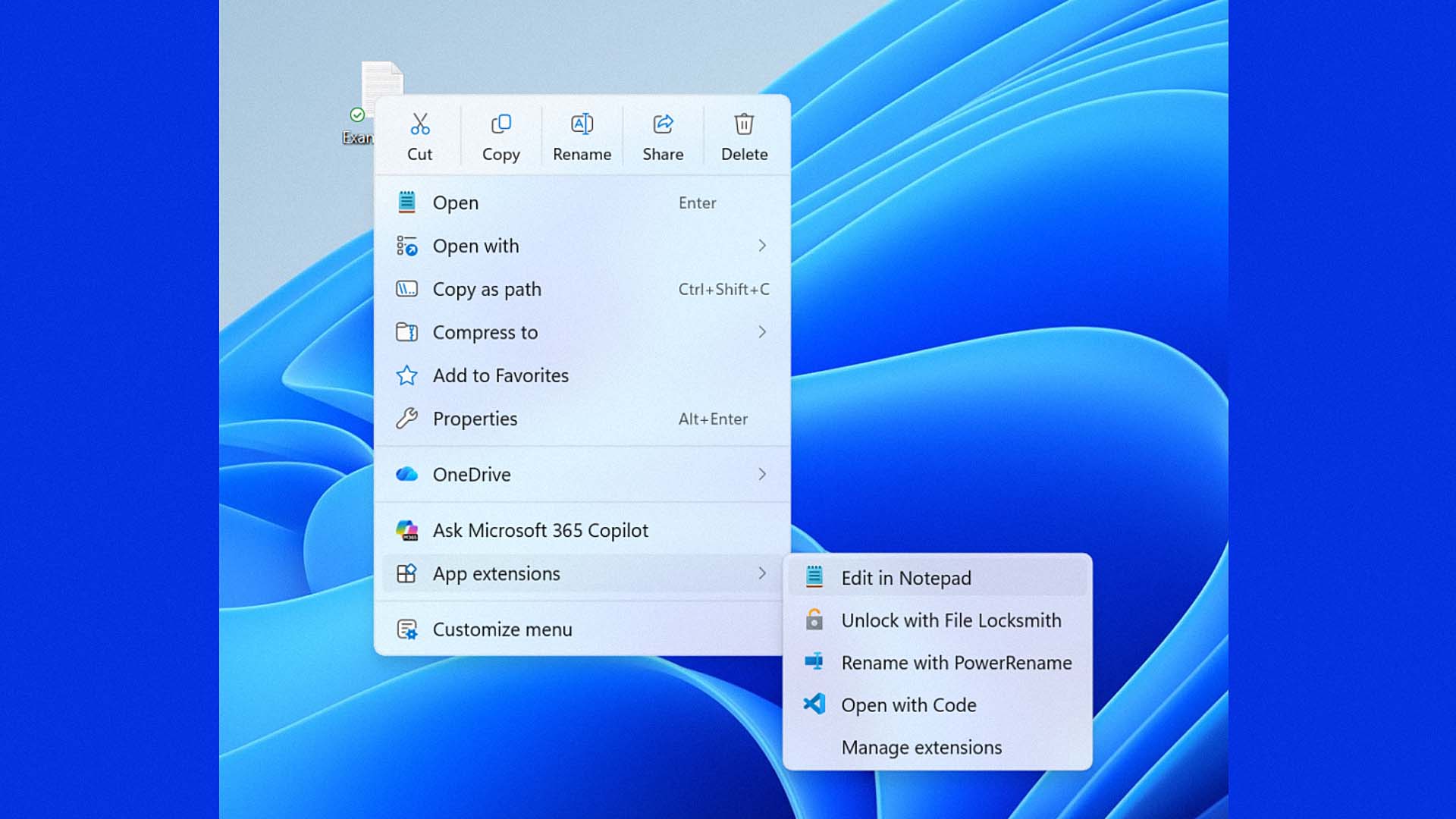1456x819 pixels.
Task: Click the Rename icon in top row
Action: click(x=582, y=124)
